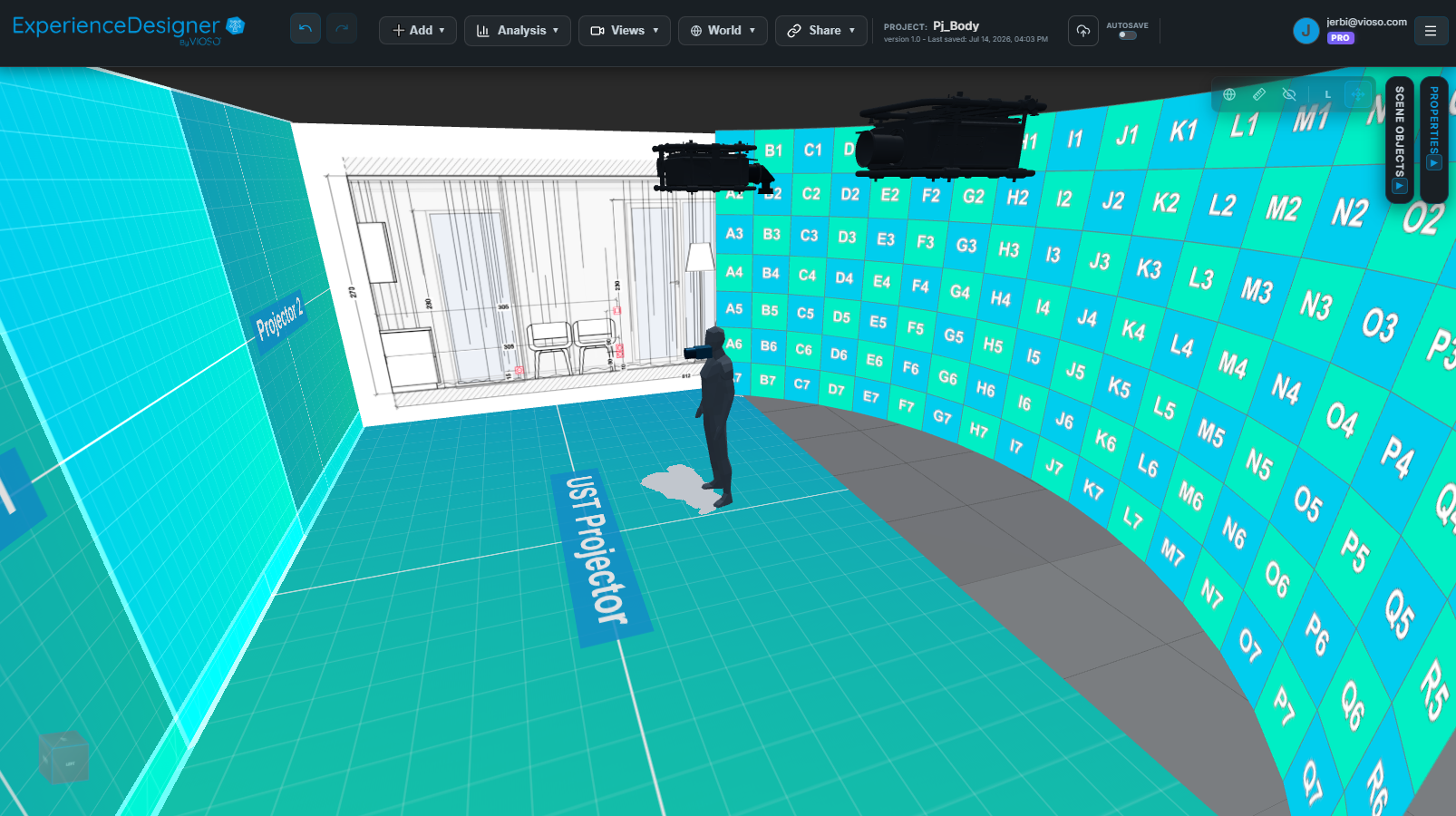Click the orientation cube in the corner
The width and height of the screenshot is (1456, 816).
(63, 756)
